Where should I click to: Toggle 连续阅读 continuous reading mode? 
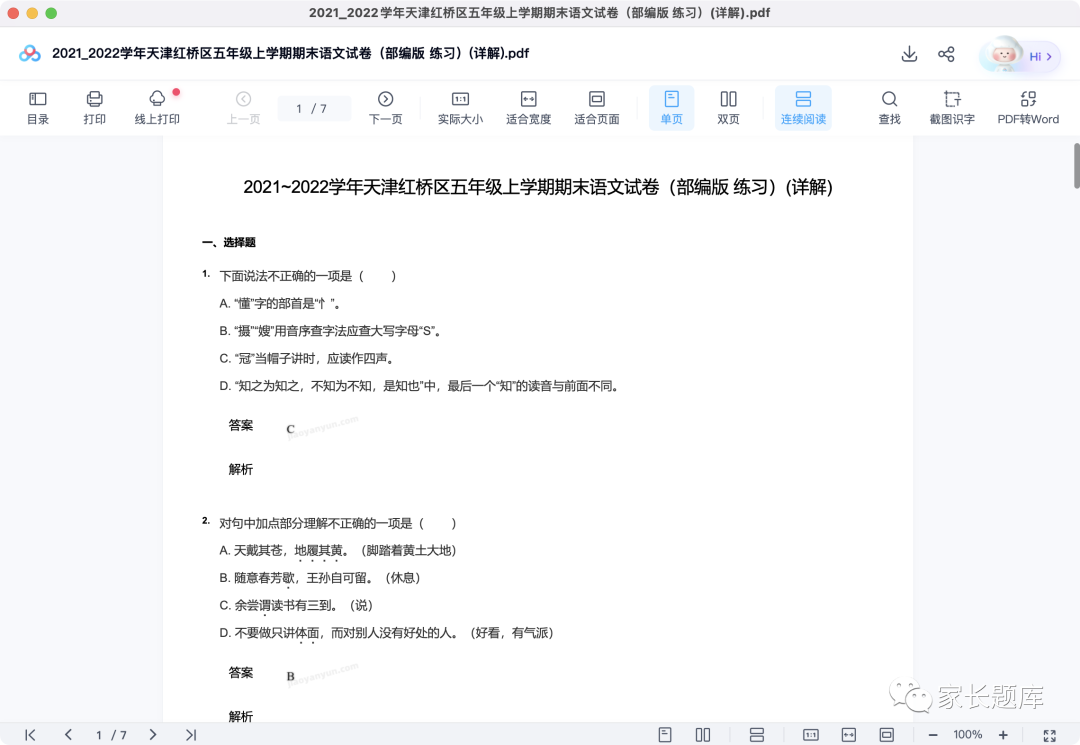pos(803,108)
